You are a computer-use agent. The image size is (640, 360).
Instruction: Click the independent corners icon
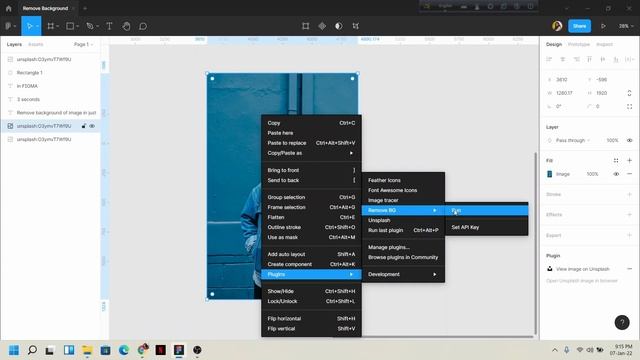point(629,107)
